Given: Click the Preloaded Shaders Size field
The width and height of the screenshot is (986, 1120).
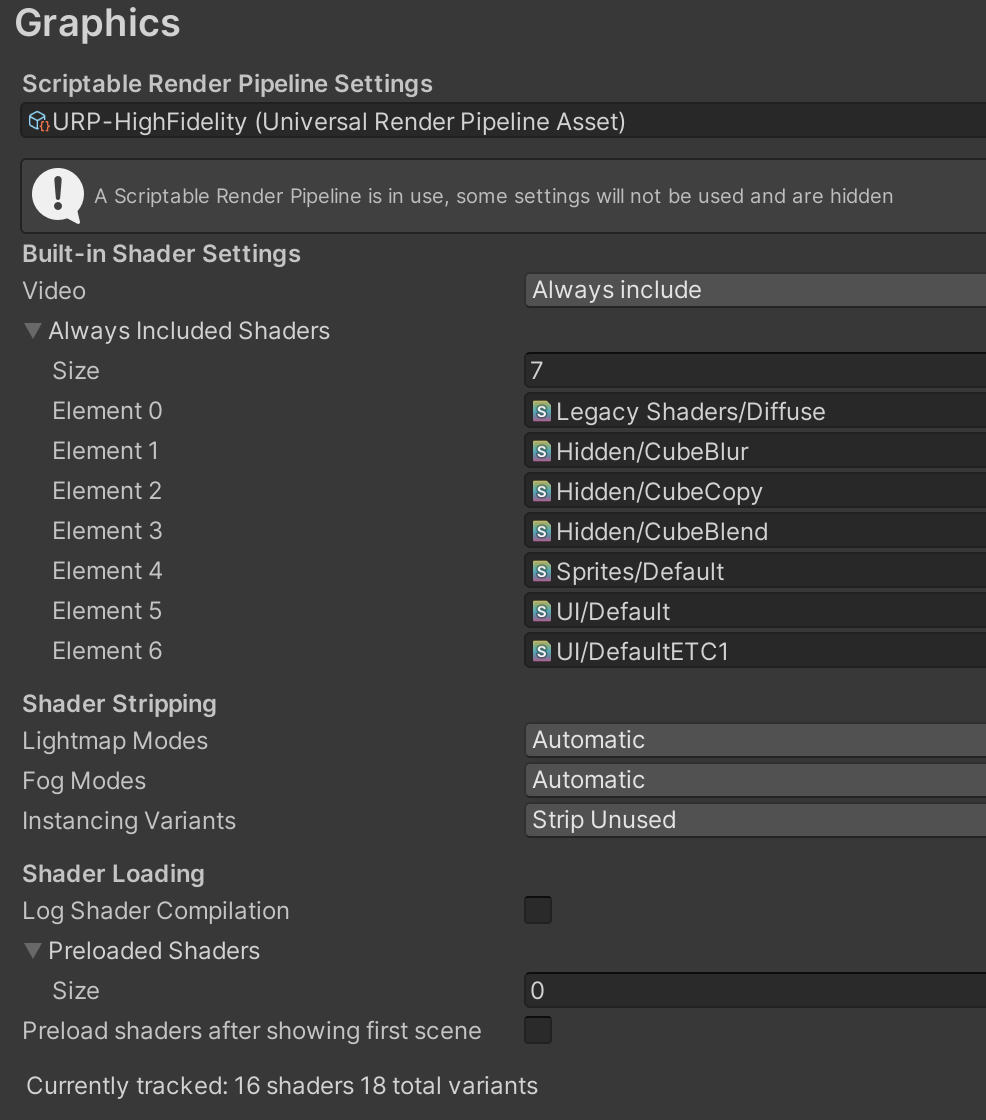Looking at the screenshot, I should [x=755, y=990].
